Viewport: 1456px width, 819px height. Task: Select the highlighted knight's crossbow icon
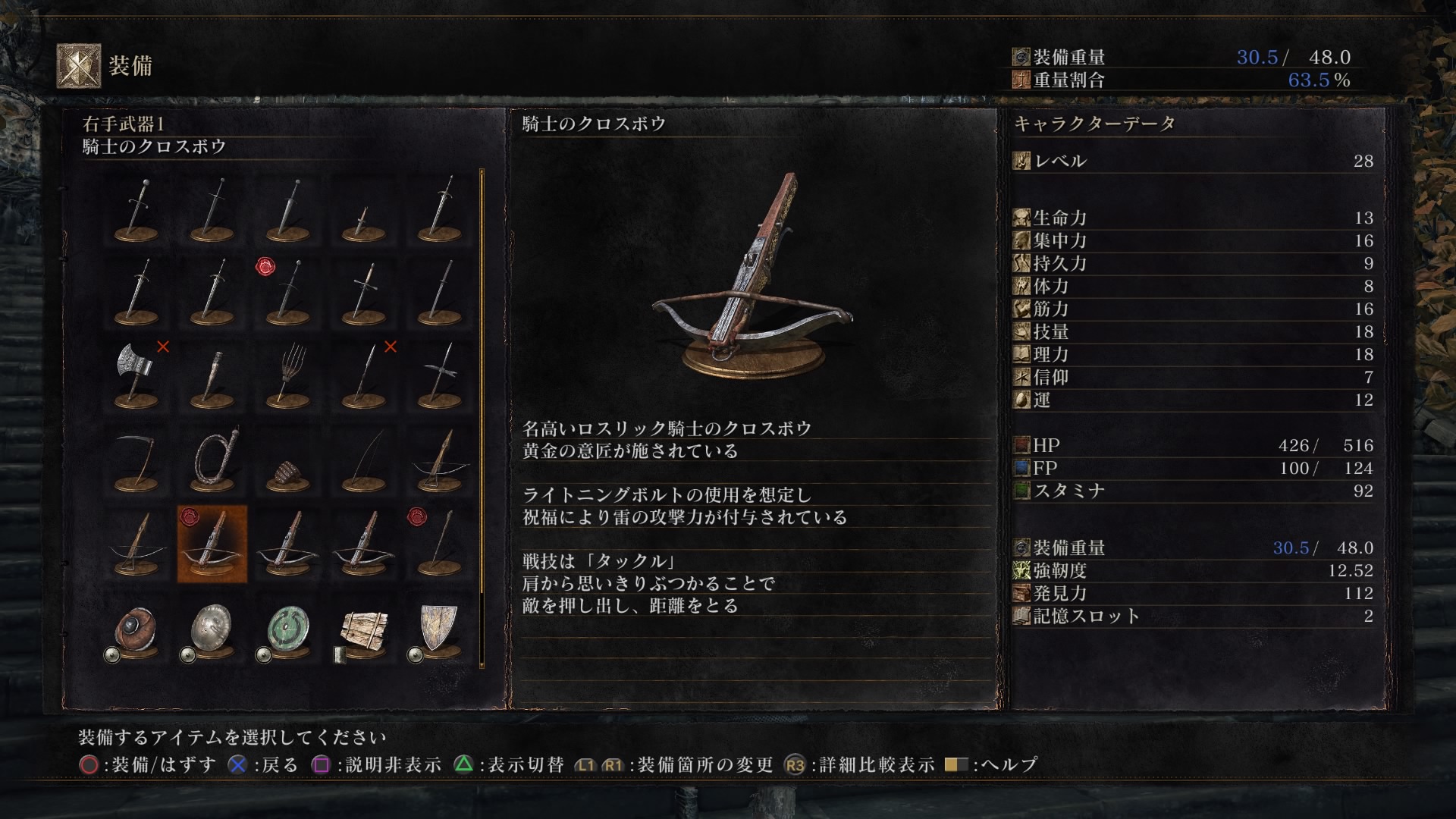[x=212, y=544]
